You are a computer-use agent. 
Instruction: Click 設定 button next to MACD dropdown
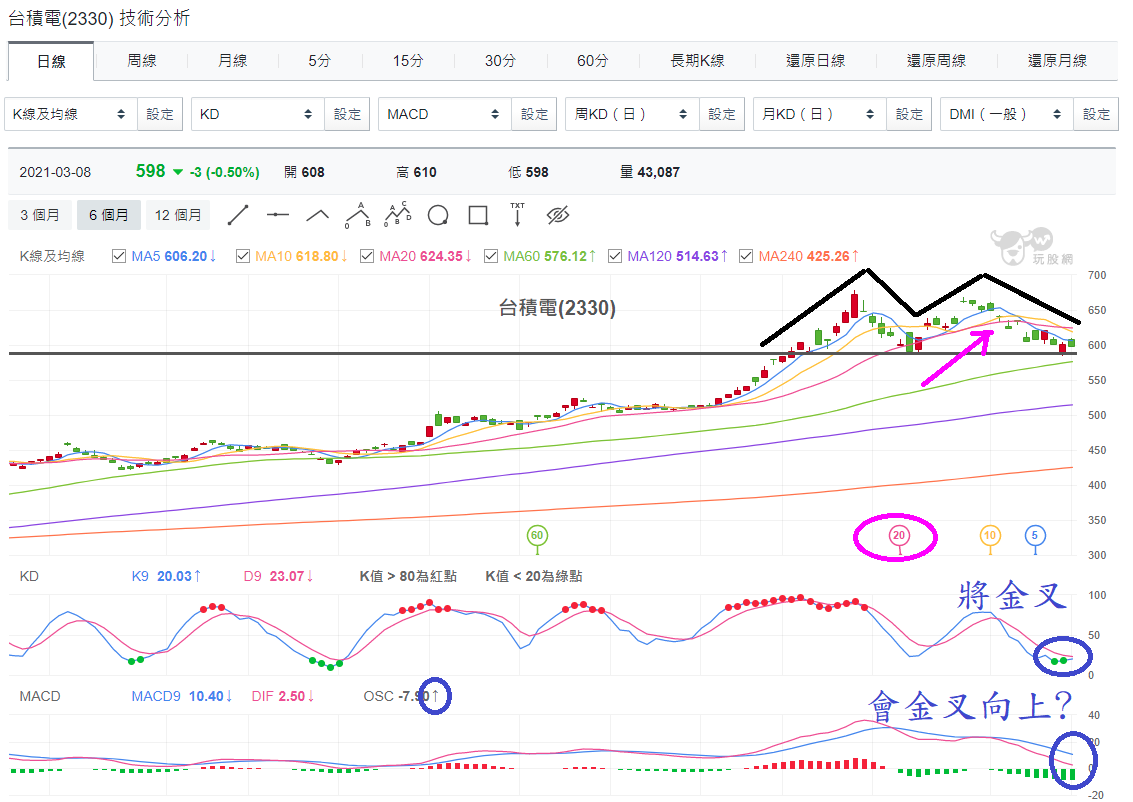pos(534,114)
